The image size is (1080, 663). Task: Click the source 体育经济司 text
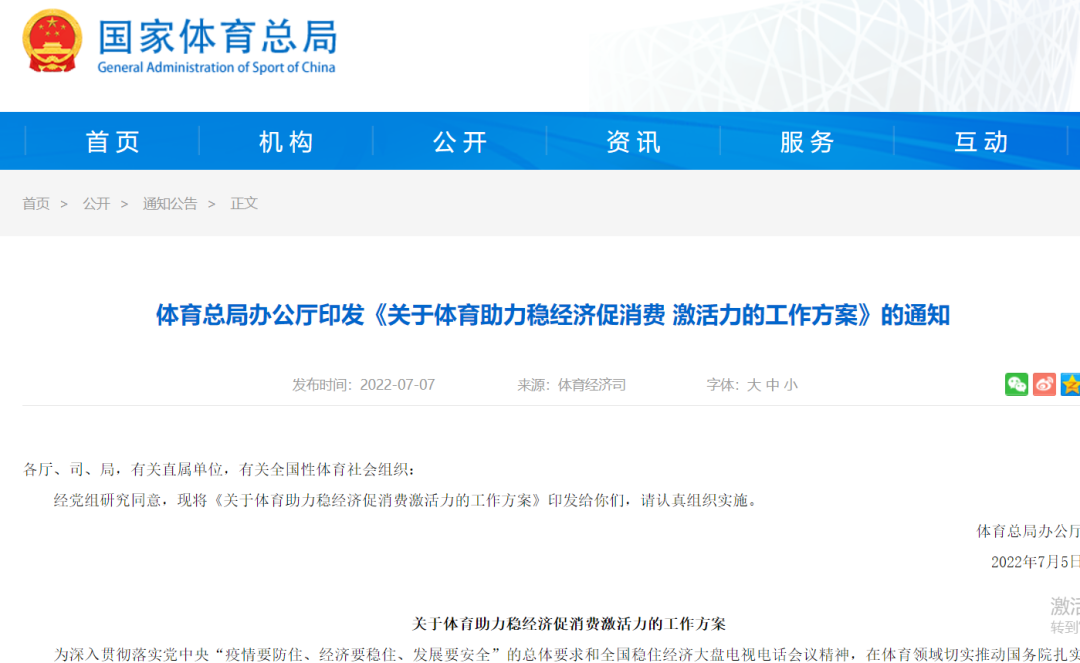(591, 385)
